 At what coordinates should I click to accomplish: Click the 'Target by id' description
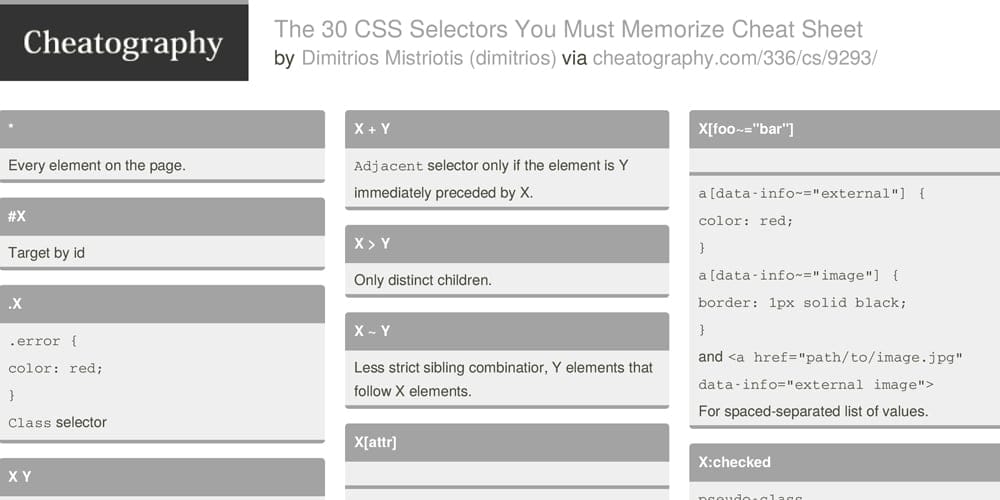point(47,253)
